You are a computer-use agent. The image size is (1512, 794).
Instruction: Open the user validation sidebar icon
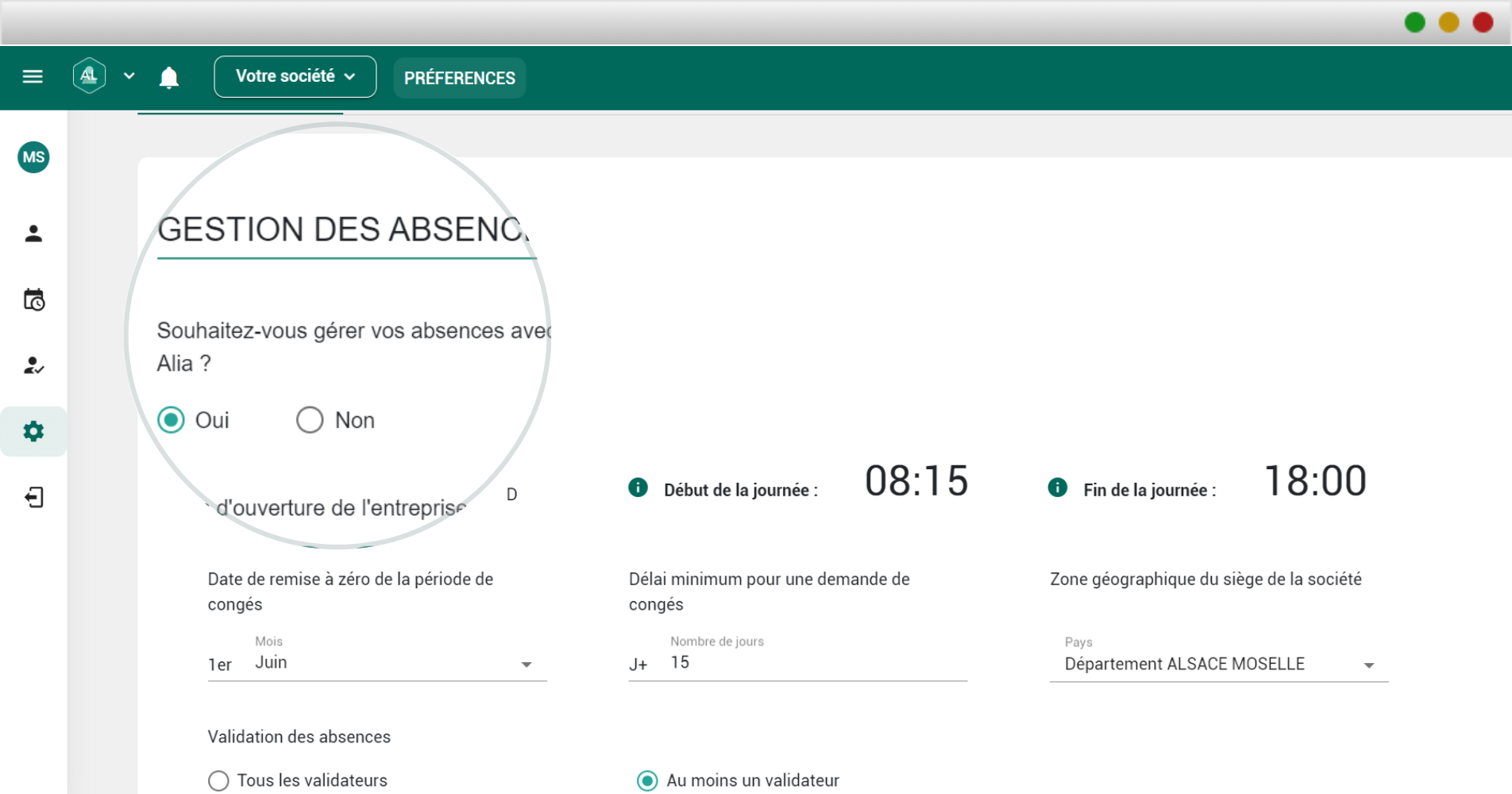tap(33, 365)
